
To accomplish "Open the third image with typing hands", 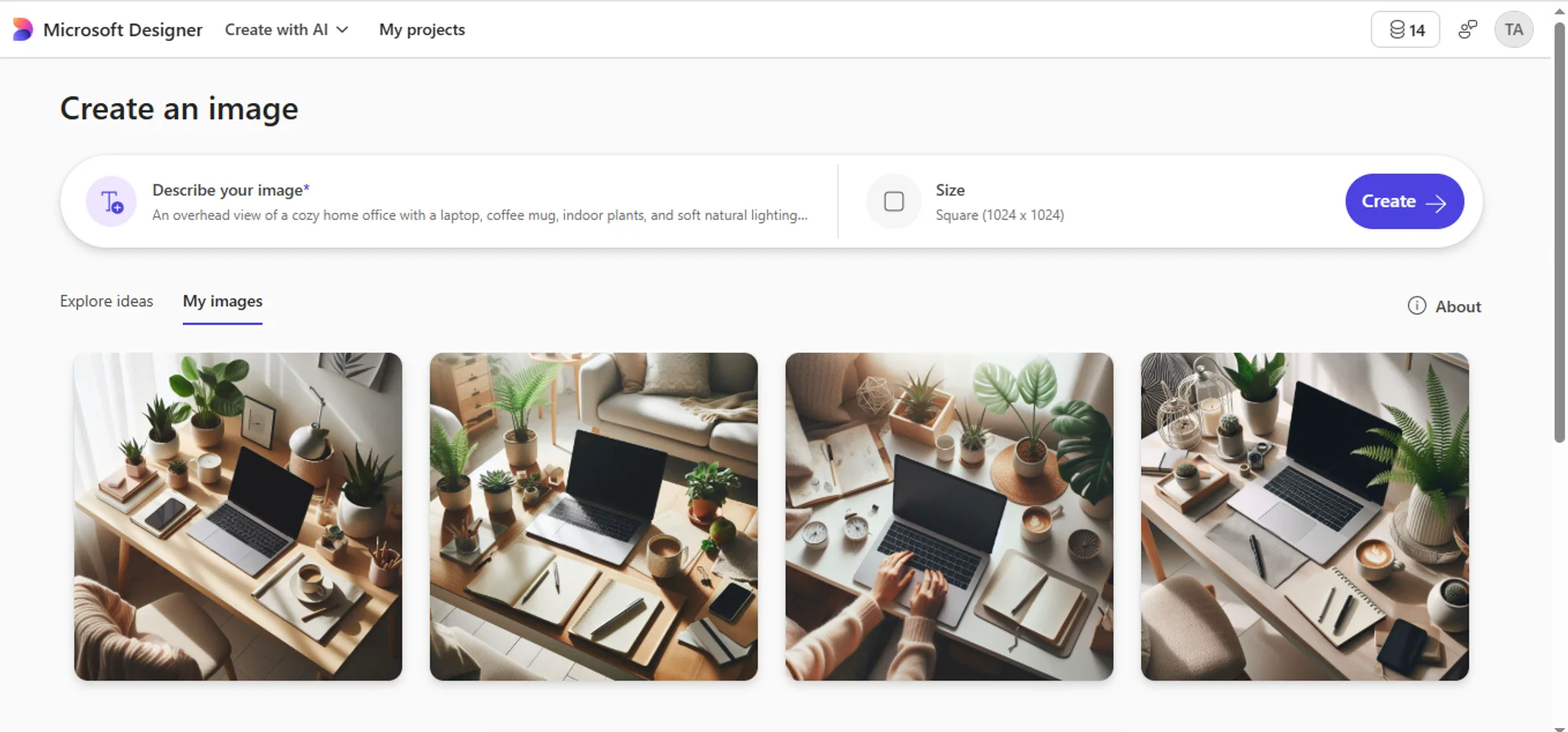I will pos(949,516).
